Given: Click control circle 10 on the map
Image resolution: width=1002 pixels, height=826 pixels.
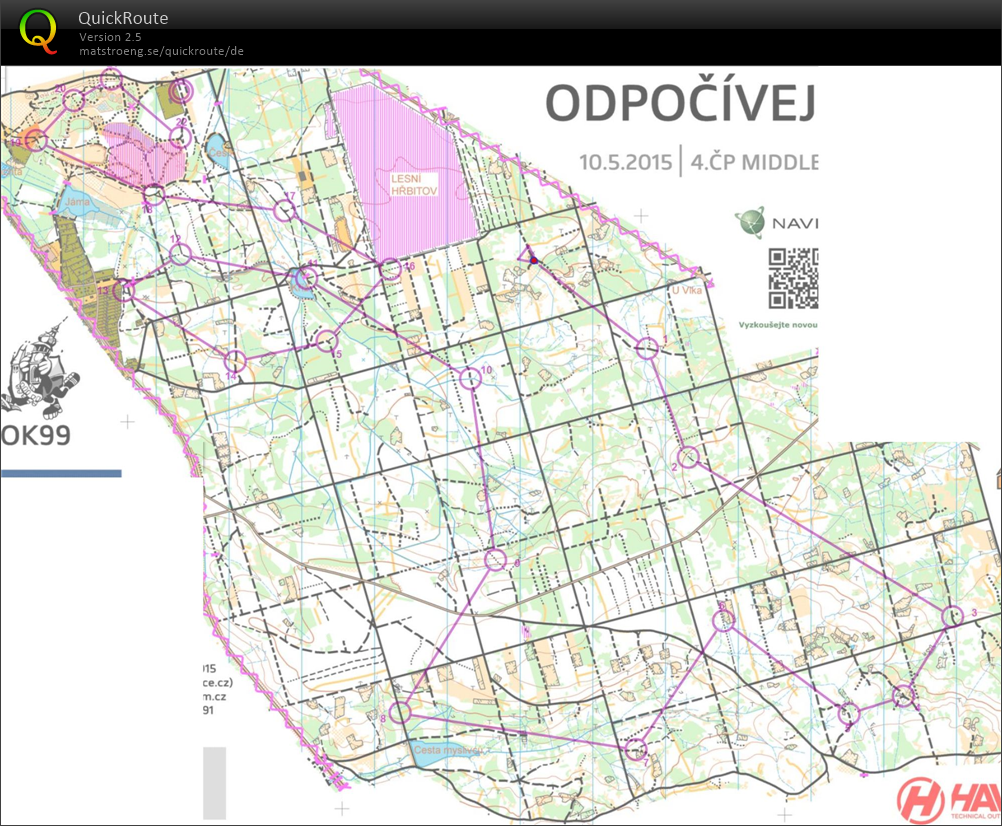Looking at the screenshot, I should 470,378.
